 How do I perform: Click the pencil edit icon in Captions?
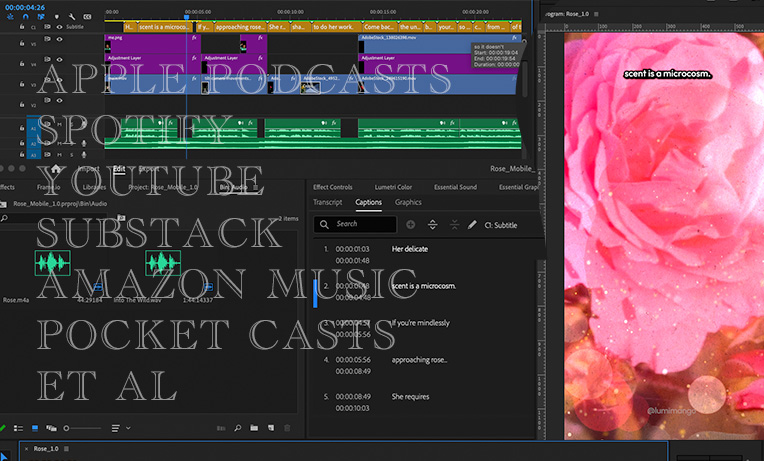coord(472,225)
